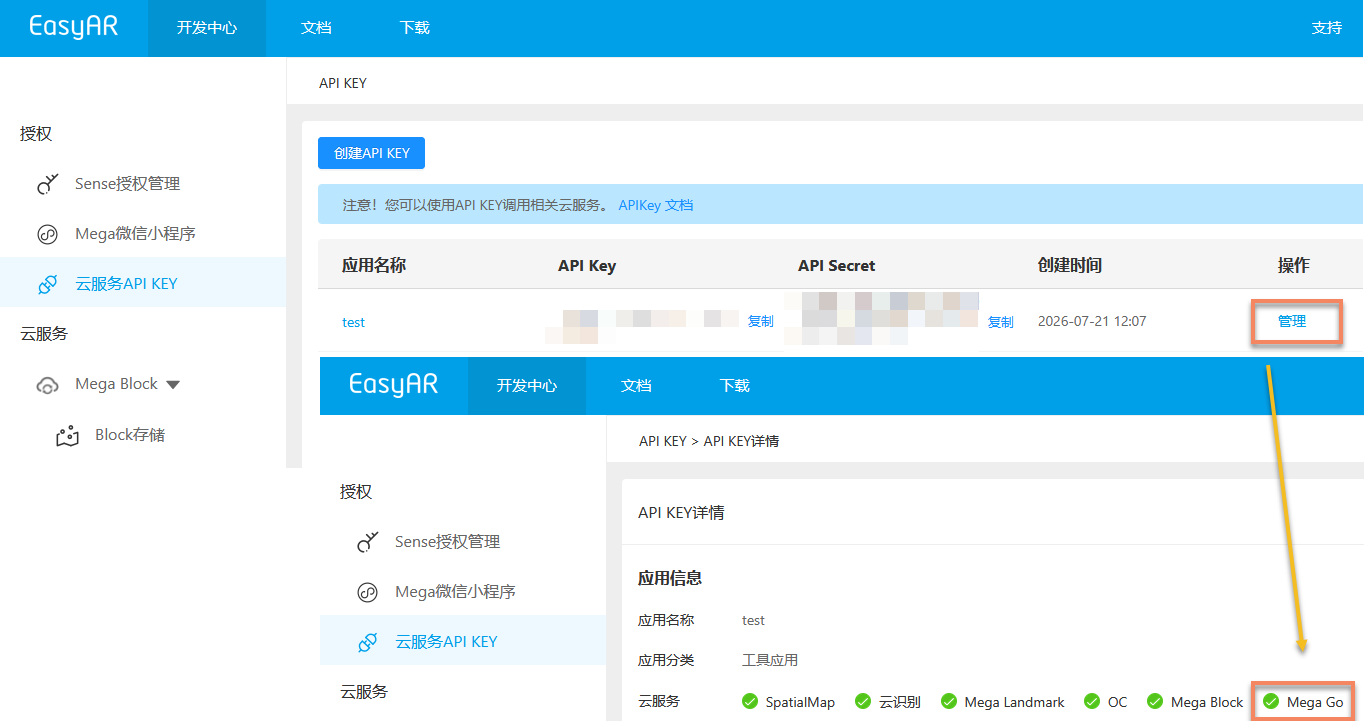Image resolution: width=1364 pixels, height=721 pixels.
Task: Click the green check icon beside 云识别
Action: 864,702
